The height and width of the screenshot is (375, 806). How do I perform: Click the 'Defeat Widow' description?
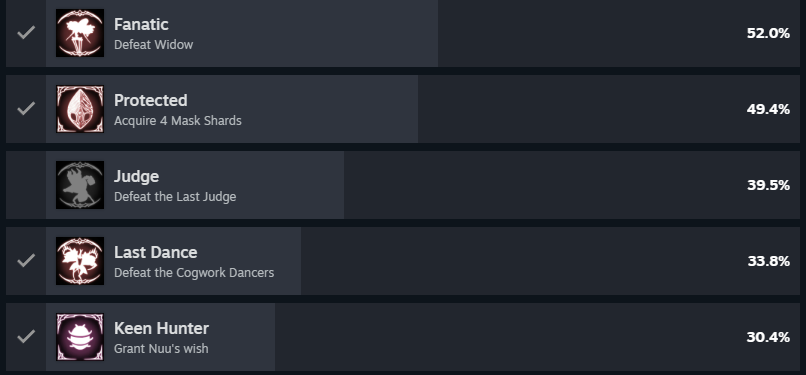point(153,45)
